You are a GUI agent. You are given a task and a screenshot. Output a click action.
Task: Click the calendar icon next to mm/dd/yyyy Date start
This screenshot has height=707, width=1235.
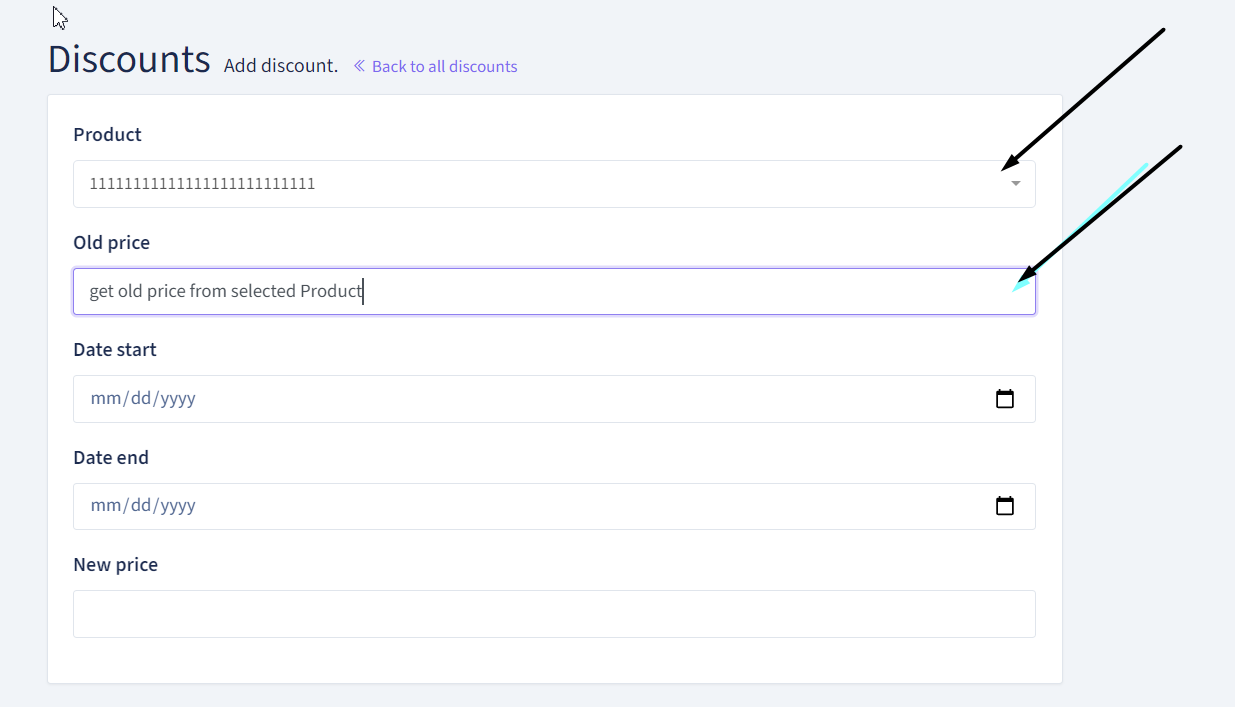[x=1005, y=398]
